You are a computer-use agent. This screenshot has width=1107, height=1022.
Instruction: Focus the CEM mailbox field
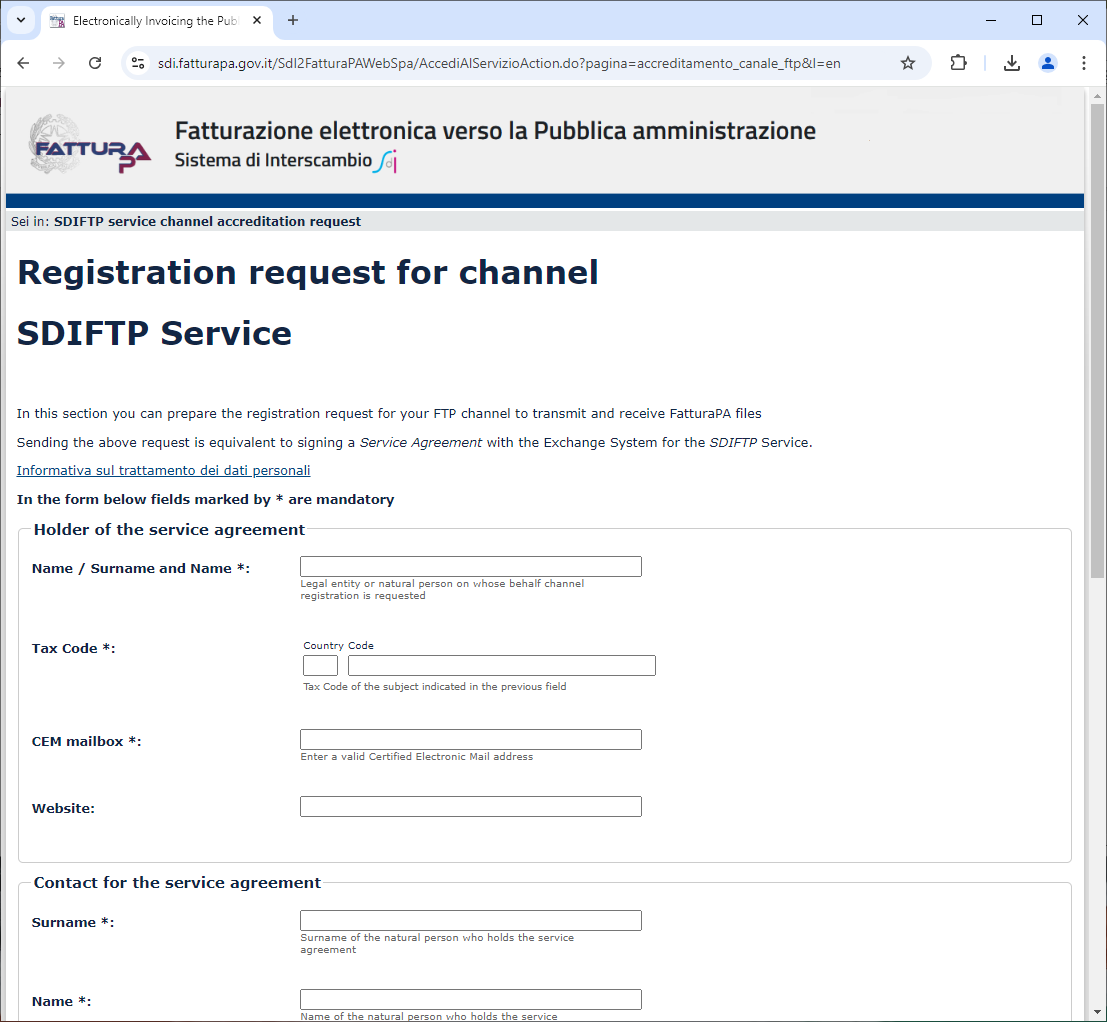(x=470, y=740)
